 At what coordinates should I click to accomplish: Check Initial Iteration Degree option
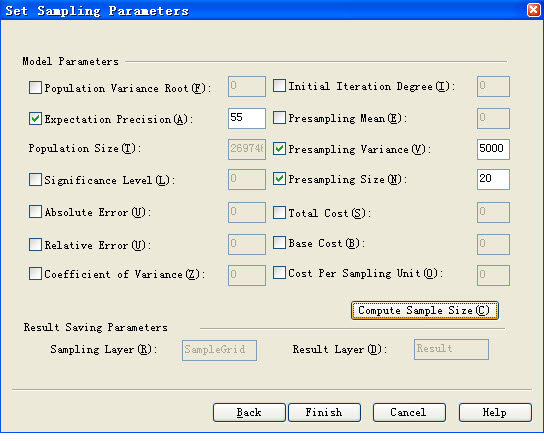(x=279, y=86)
